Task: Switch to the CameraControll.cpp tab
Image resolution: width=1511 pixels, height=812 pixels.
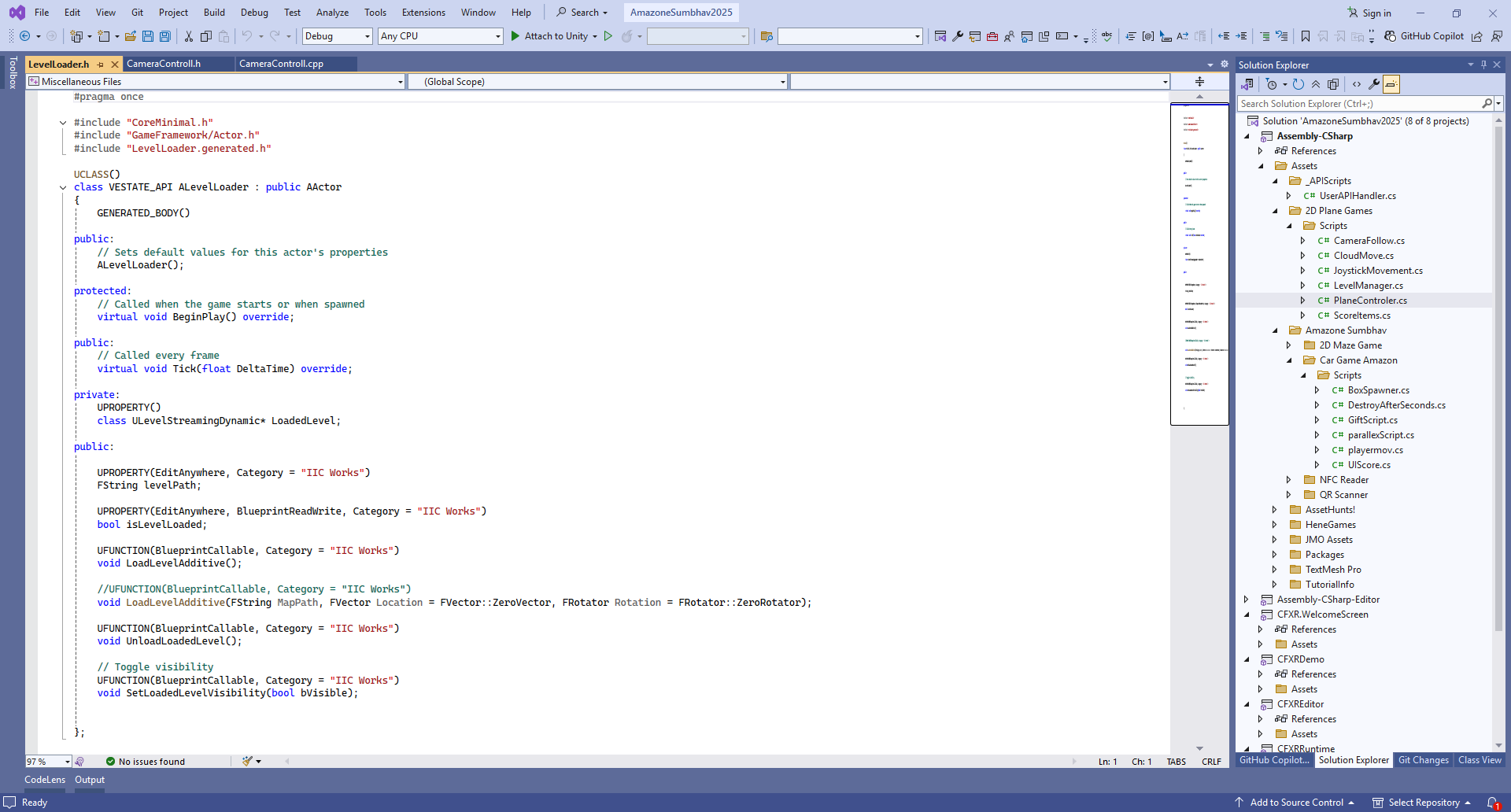Action: (281, 64)
